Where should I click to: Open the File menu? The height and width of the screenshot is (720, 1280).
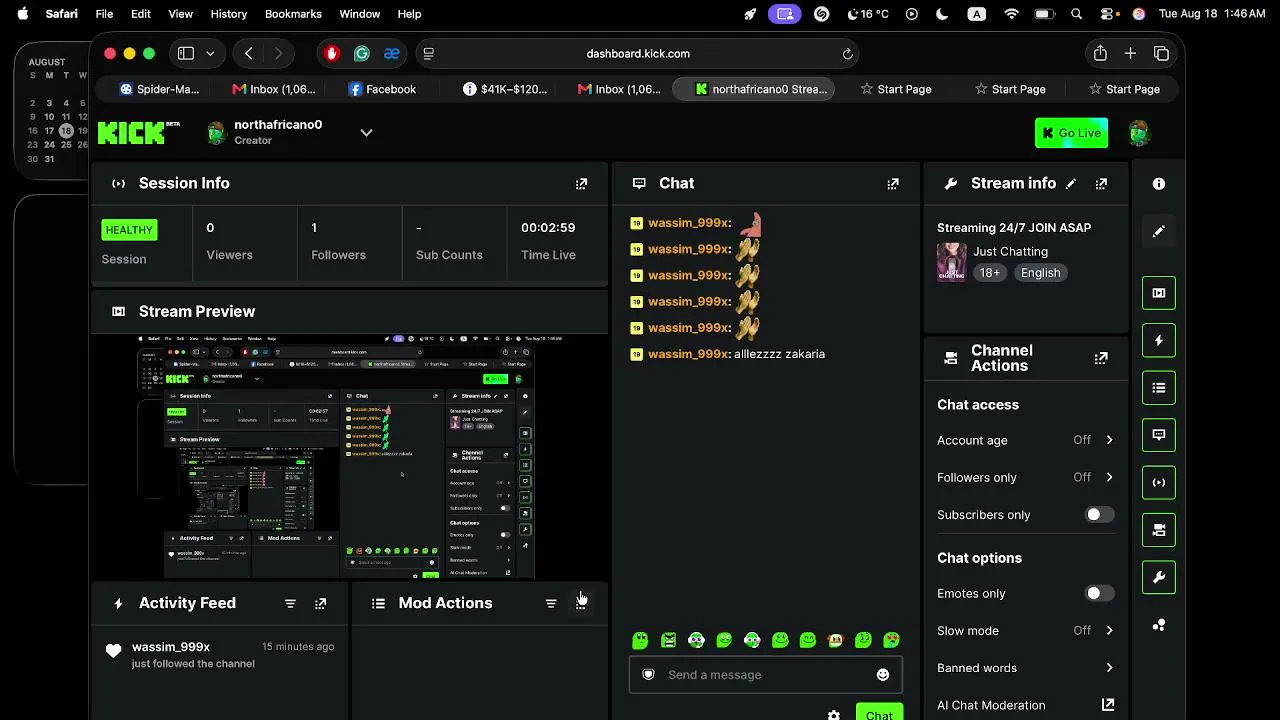104,14
